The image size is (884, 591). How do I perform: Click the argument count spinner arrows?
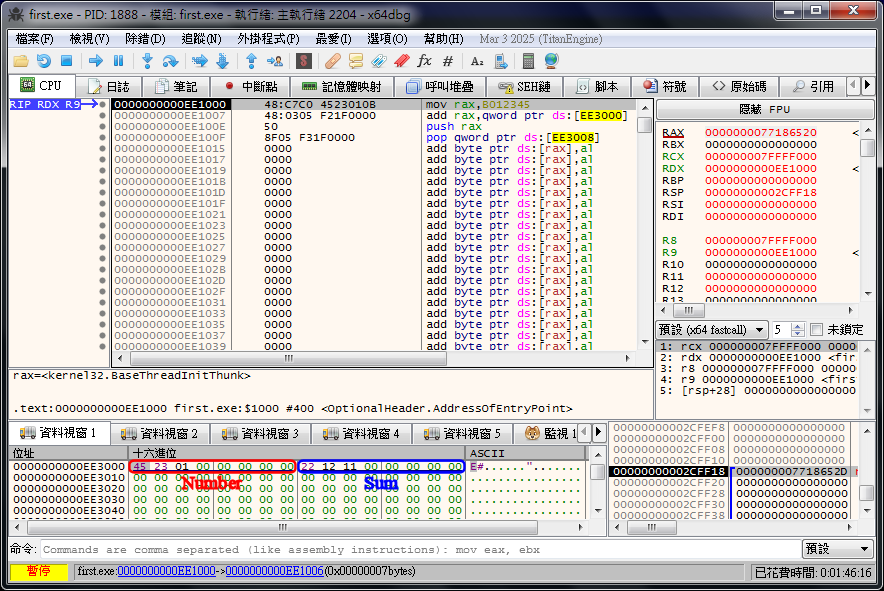[798, 330]
